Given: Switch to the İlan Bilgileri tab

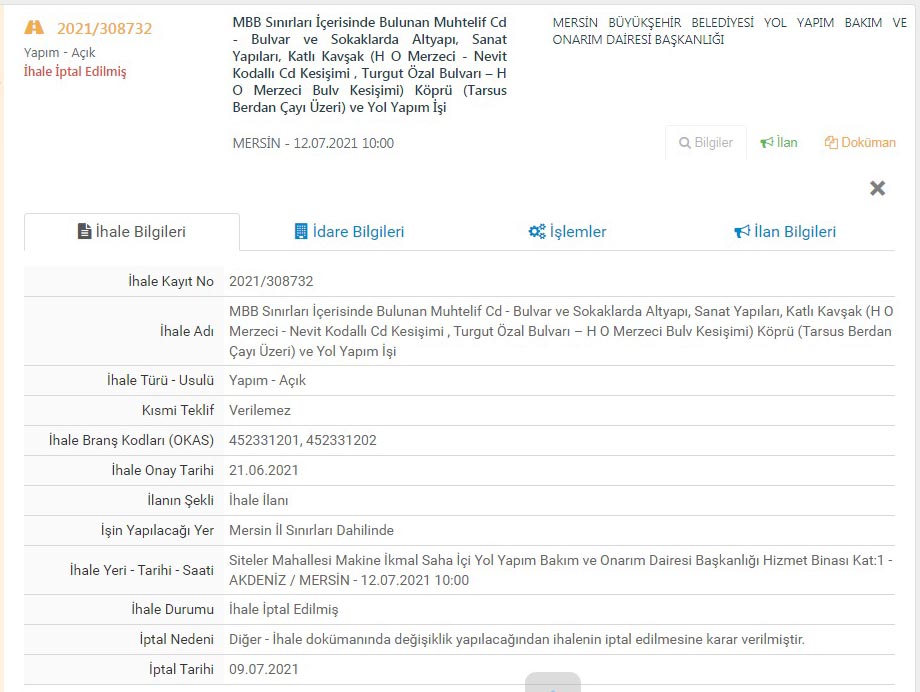Looking at the screenshot, I should click(785, 232).
